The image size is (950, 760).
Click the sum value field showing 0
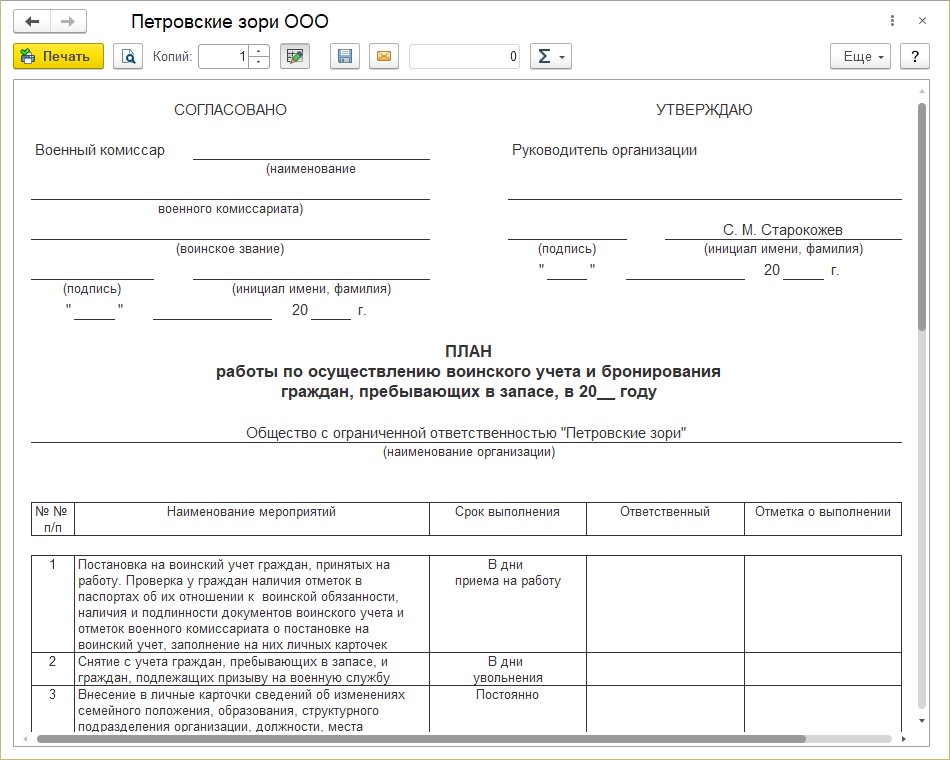click(464, 56)
